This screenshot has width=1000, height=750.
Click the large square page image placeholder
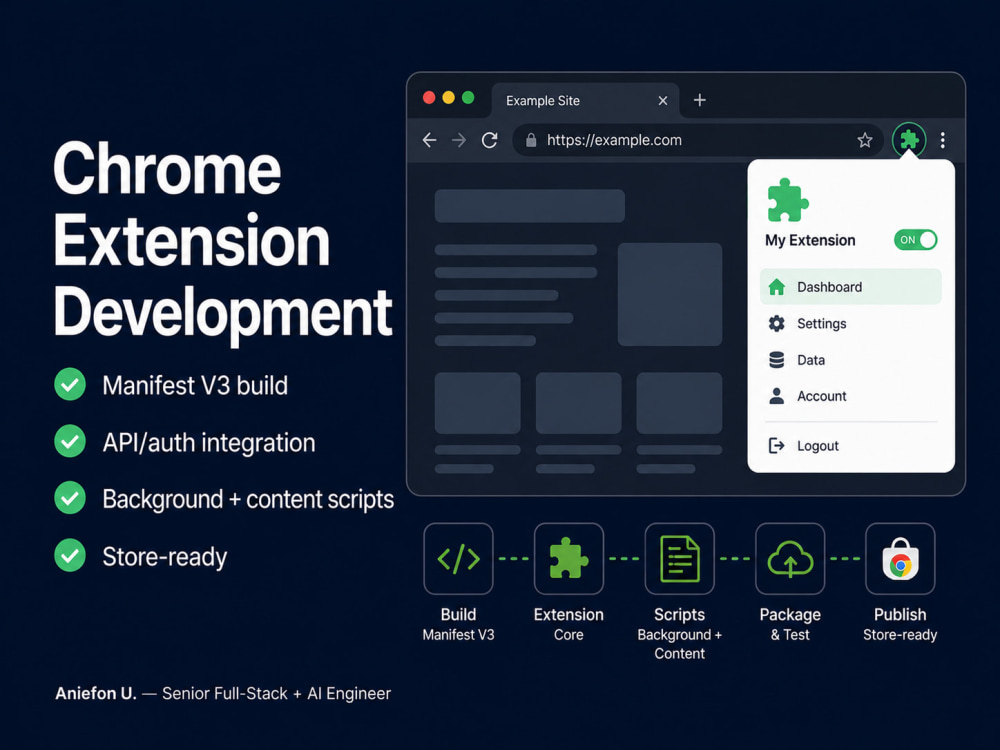[x=670, y=294]
